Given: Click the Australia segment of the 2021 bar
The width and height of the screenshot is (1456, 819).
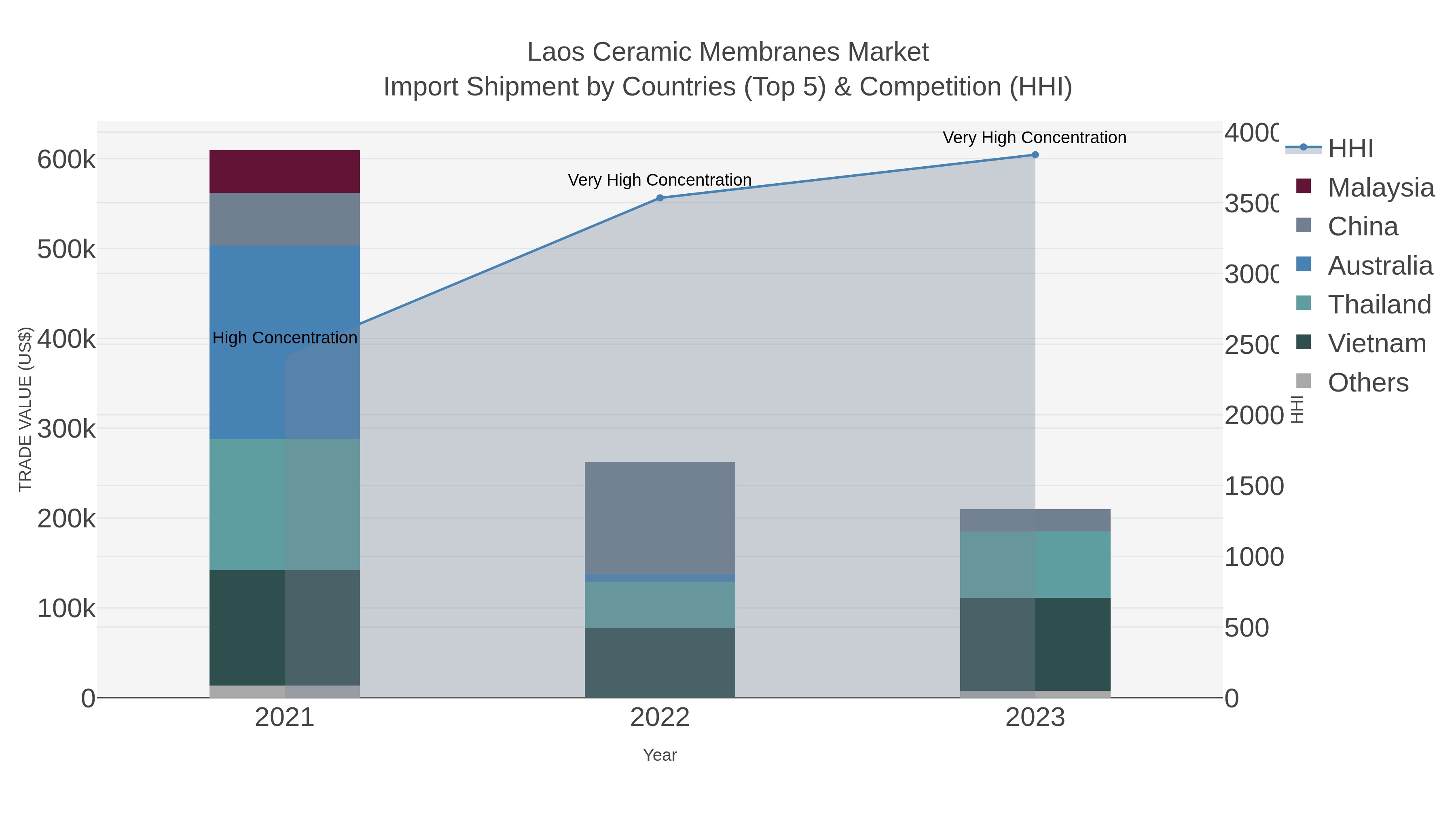Looking at the screenshot, I should (284, 343).
